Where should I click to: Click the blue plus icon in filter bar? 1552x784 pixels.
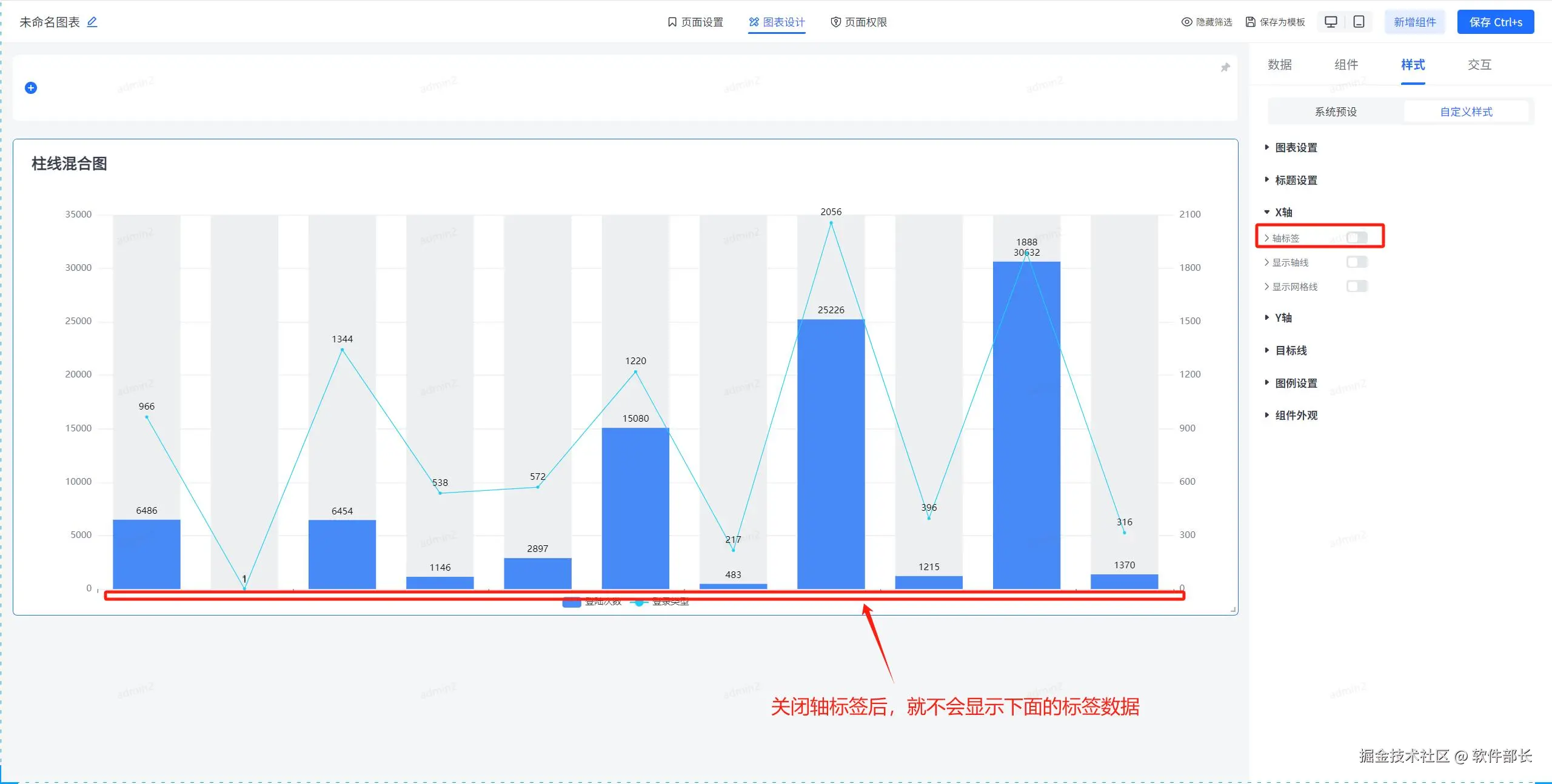[31, 88]
